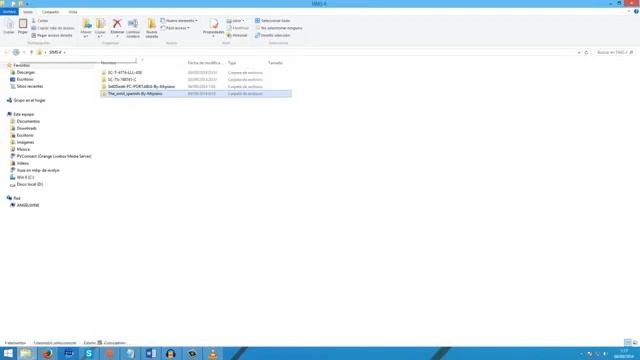Viewport: 640px width, 360px height.
Task: Open the Abrir dropdown in ribbon
Action: point(236,21)
